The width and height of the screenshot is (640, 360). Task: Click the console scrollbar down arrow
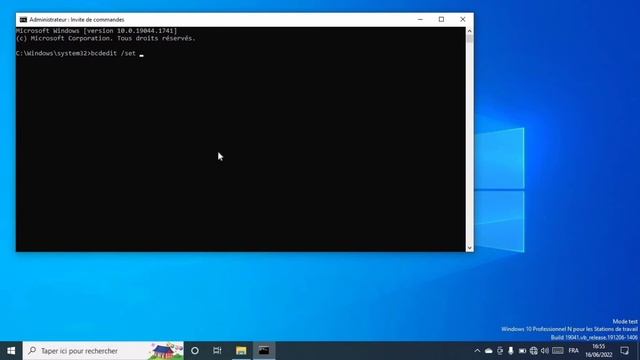(x=469, y=248)
